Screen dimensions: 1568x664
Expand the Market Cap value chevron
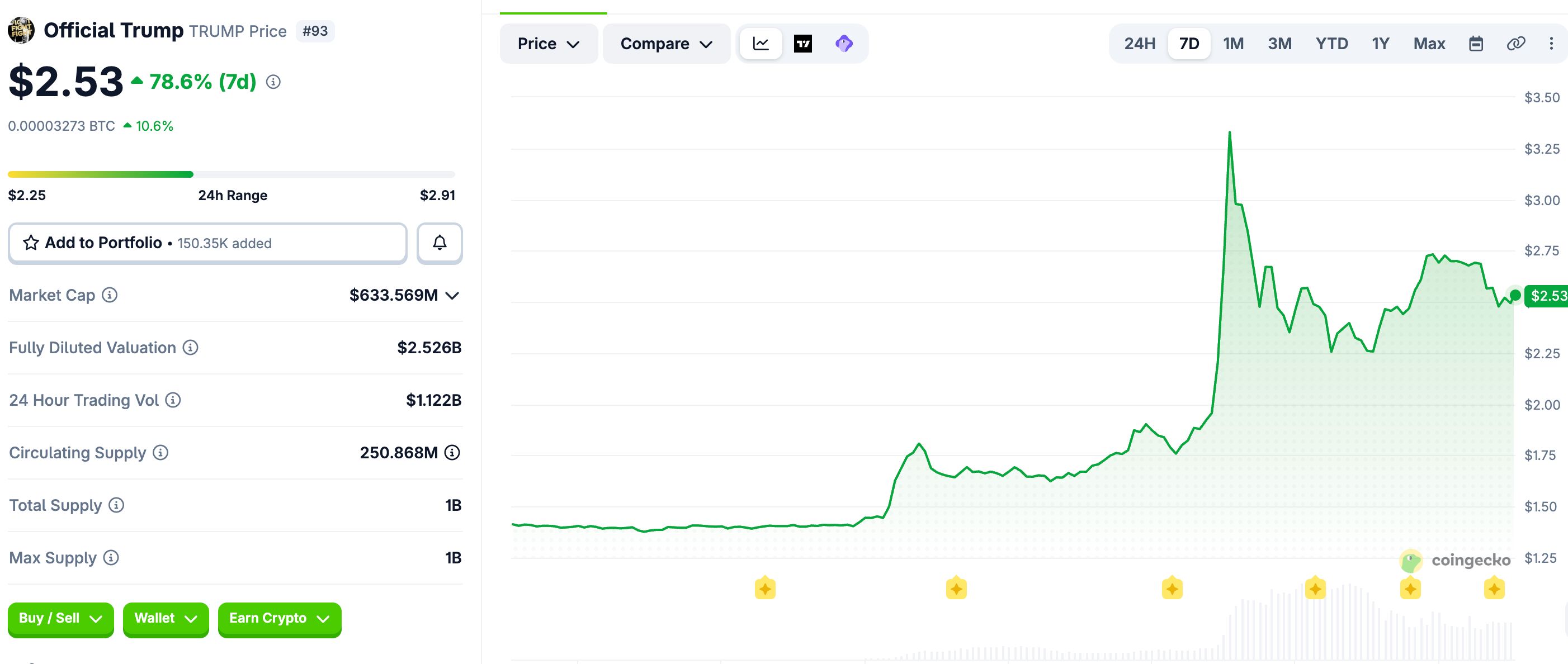[x=452, y=296]
